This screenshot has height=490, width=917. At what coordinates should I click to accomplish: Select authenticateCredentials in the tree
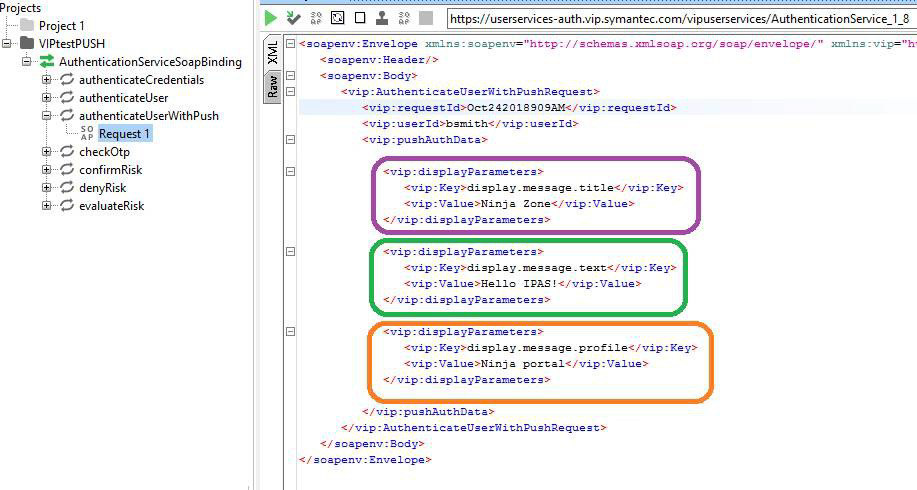coord(142,80)
